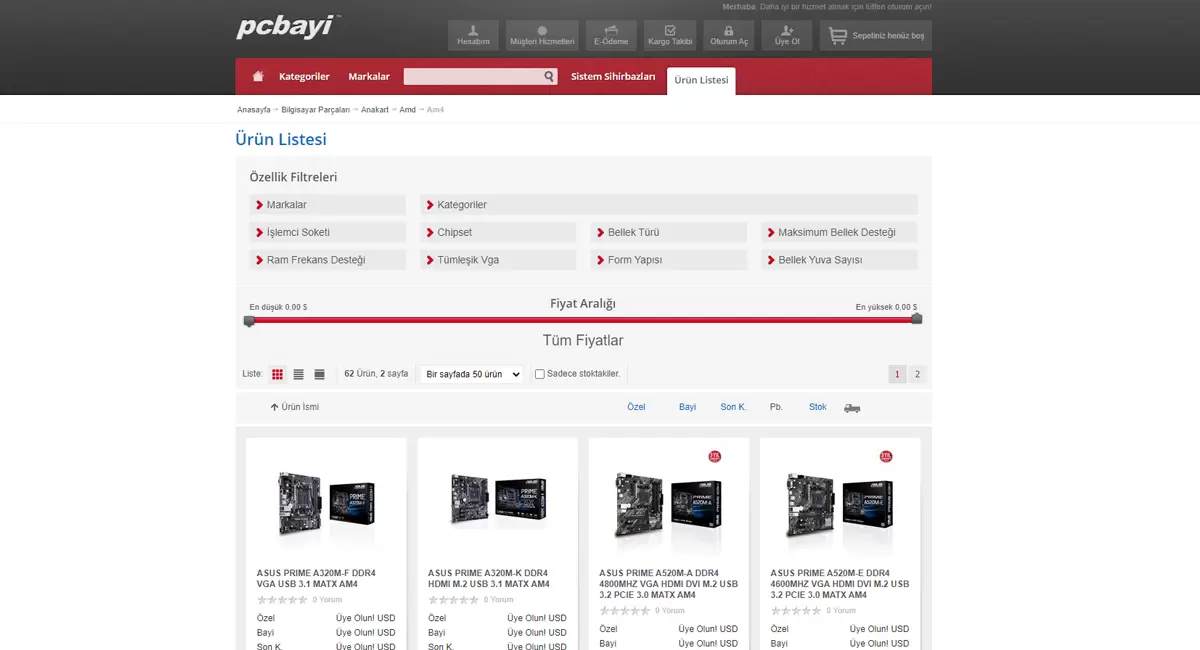Rate ASUS PRIME A320M-K stars
The height and width of the screenshot is (650, 1200).
pos(453,600)
